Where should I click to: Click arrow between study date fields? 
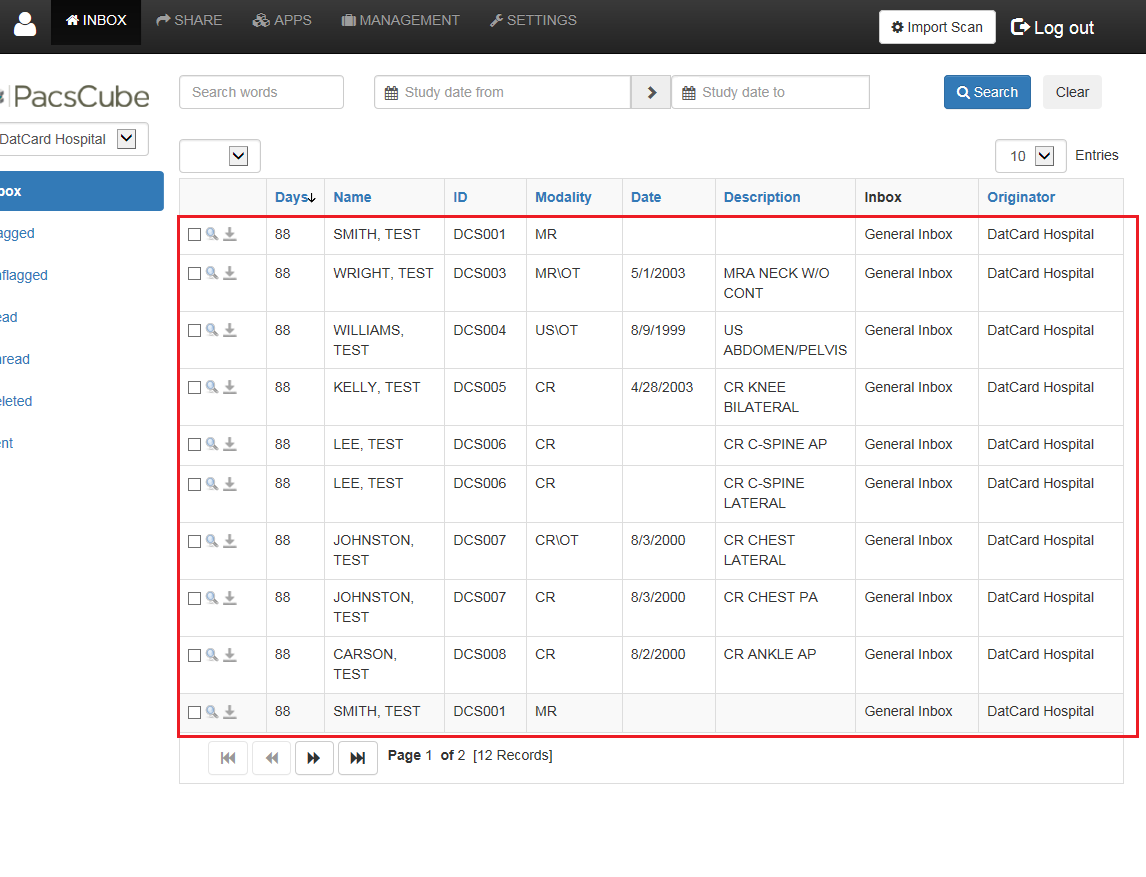[x=651, y=92]
